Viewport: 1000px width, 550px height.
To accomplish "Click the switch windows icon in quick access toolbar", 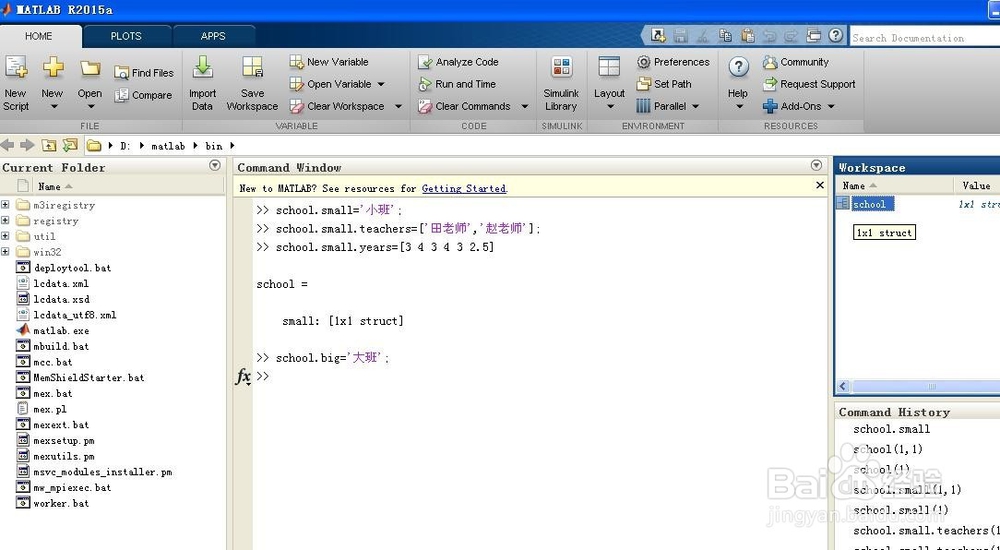I will [x=814, y=36].
